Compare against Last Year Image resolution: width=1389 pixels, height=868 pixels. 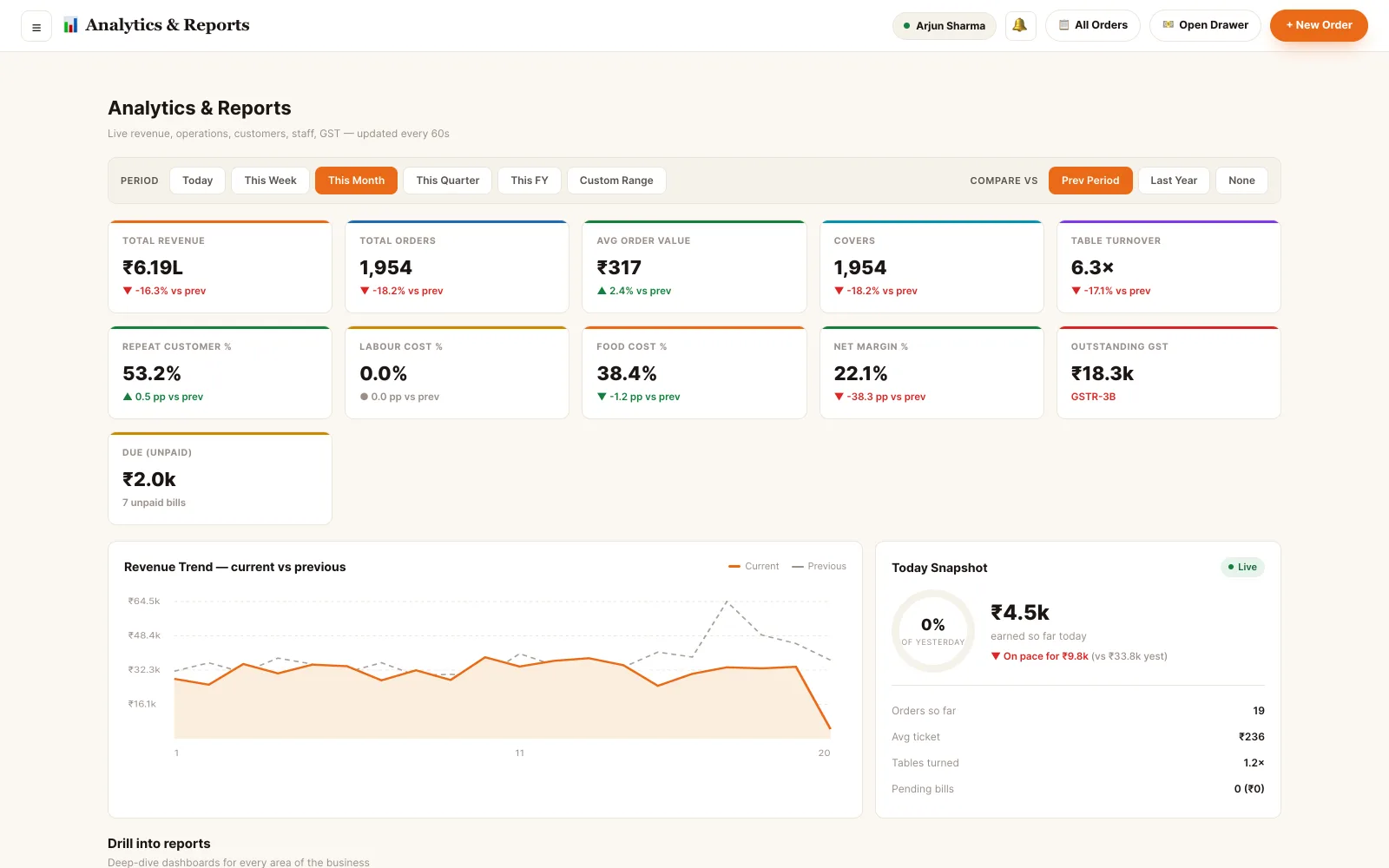[x=1174, y=181]
